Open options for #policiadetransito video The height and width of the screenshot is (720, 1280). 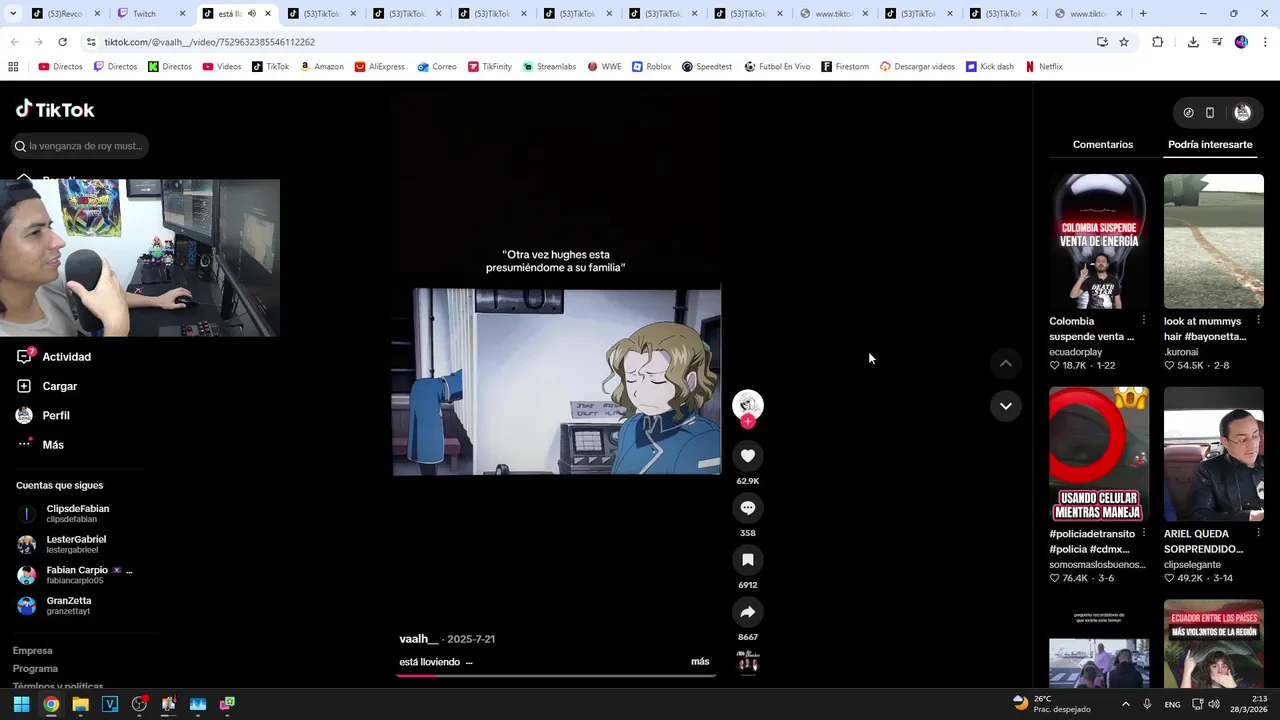[1144, 533]
